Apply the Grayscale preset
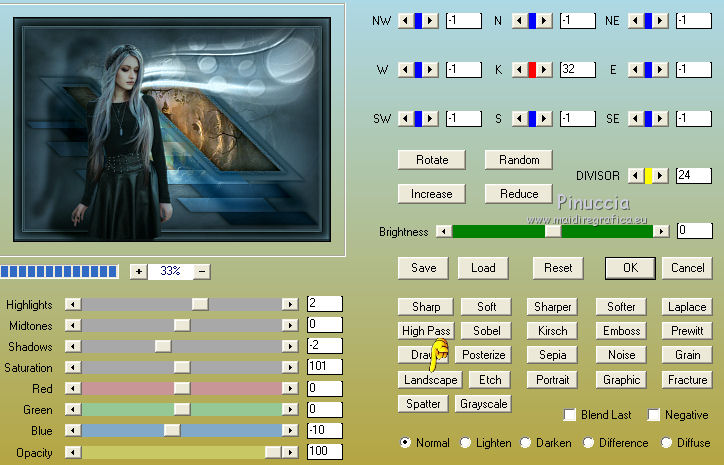Viewport: 724px width, 465px height. click(483, 404)
